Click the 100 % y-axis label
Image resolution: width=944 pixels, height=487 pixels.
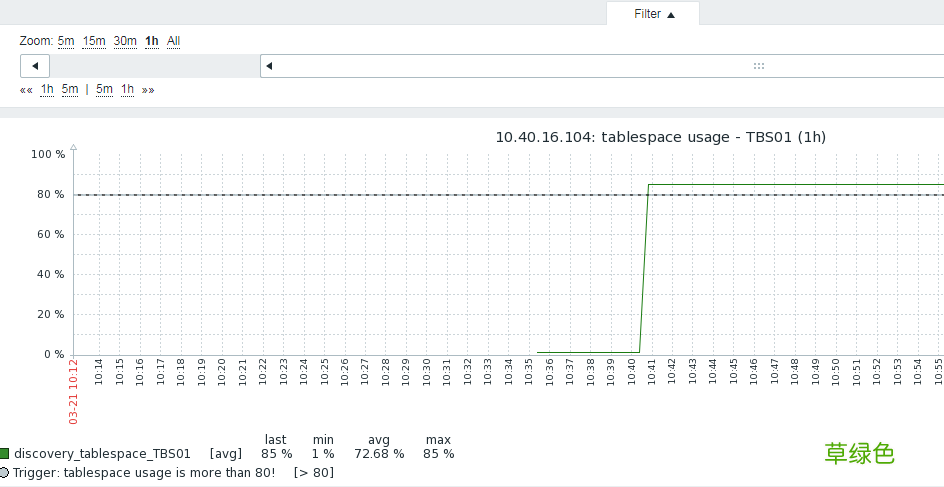[x=48, y=155]
